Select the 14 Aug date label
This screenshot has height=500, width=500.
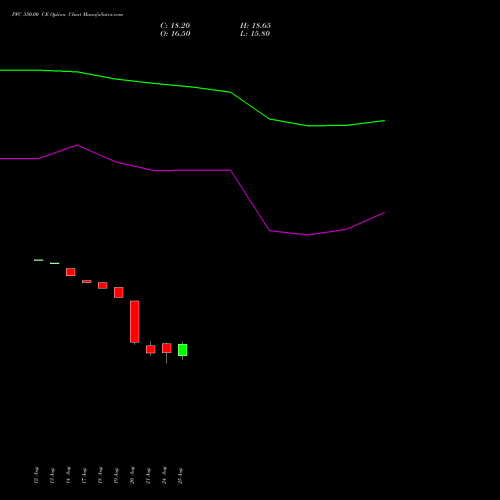[68, 475]
